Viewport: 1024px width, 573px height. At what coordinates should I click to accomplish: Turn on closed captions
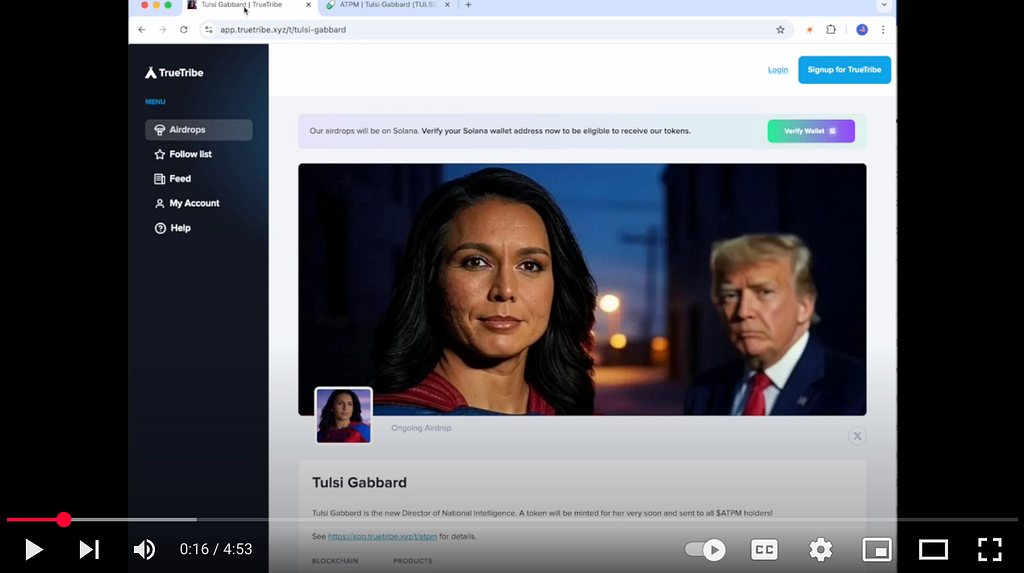tap(764, 549)
